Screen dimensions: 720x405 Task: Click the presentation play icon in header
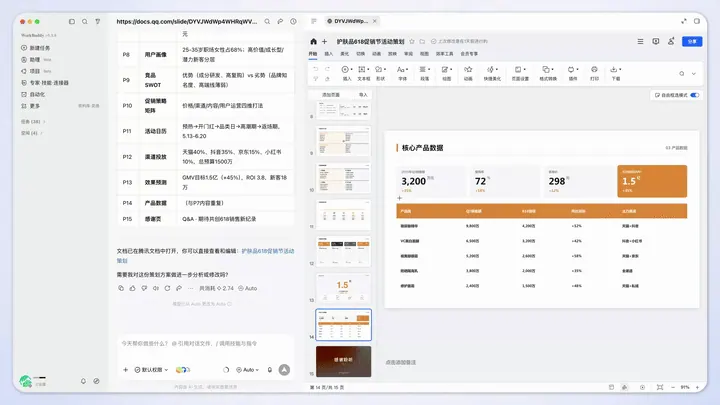[656, 41]
